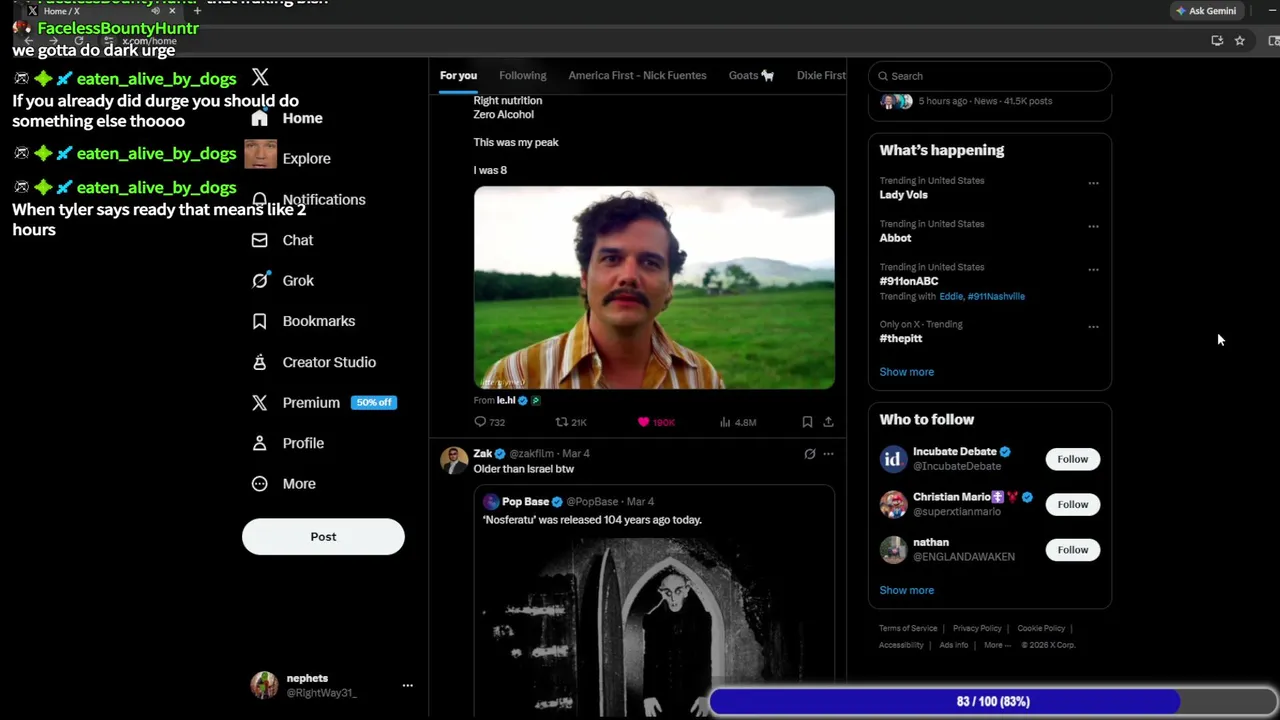Click the magnifier icon in the search box
The height and width of the screenshot is (720, 1280).
point(883,76)
